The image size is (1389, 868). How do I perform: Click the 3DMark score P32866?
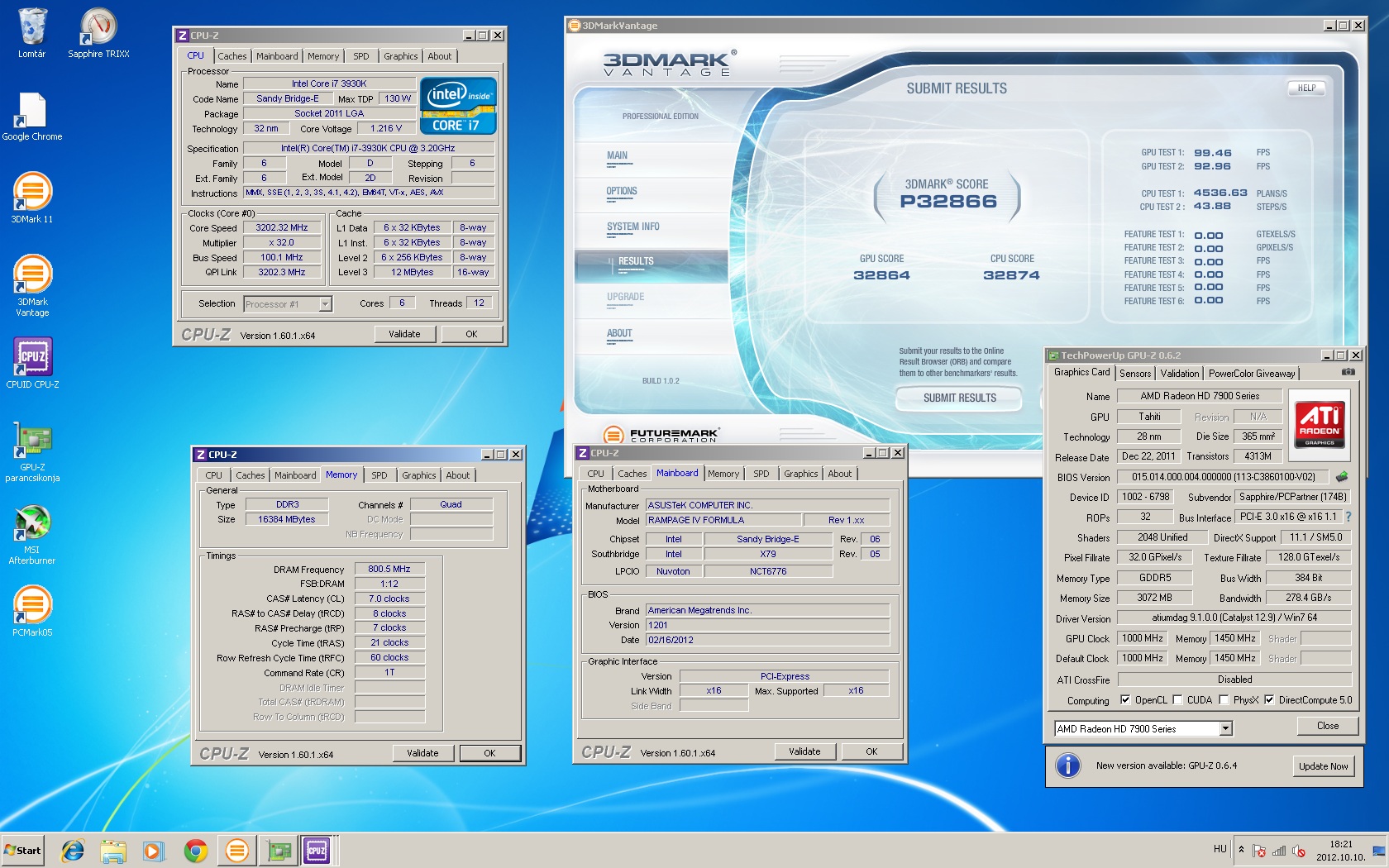948,202
